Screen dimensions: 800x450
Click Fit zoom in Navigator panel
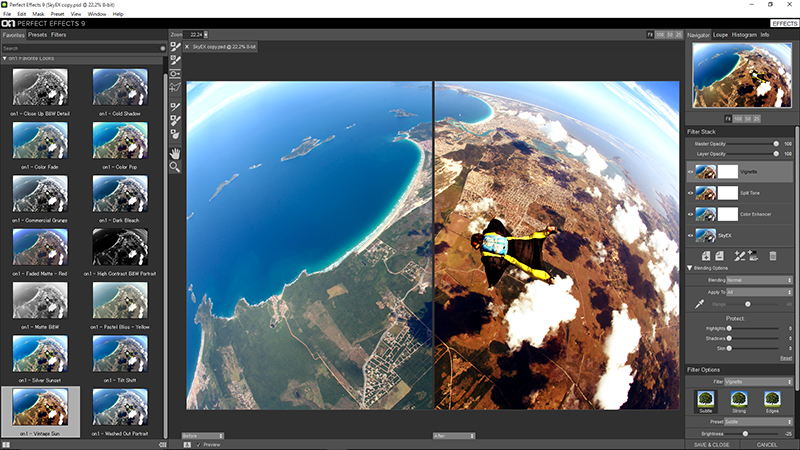coord(728,119)
